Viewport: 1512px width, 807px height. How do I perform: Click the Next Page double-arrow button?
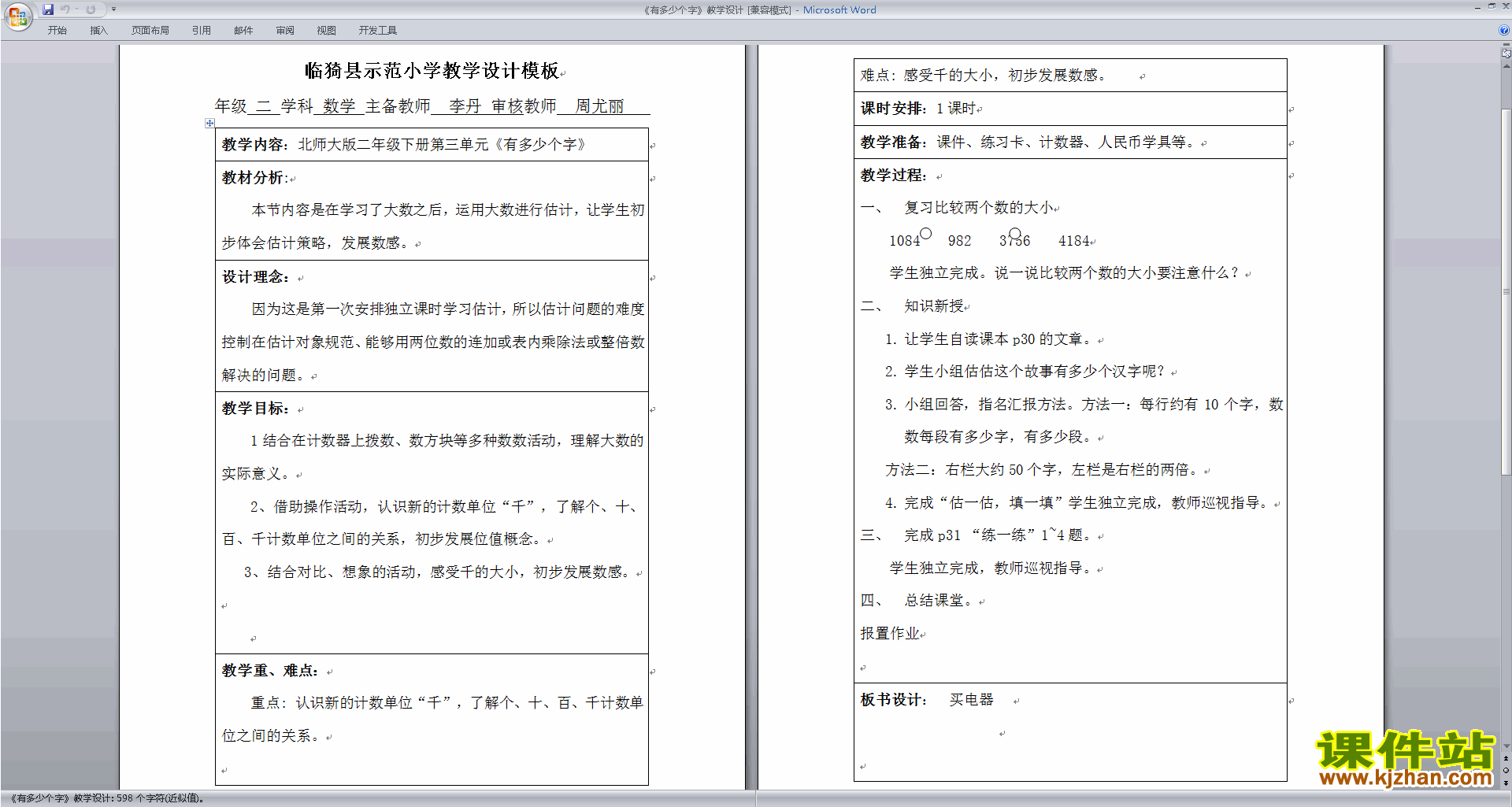pyautogui.click(x=1506, y=783)
